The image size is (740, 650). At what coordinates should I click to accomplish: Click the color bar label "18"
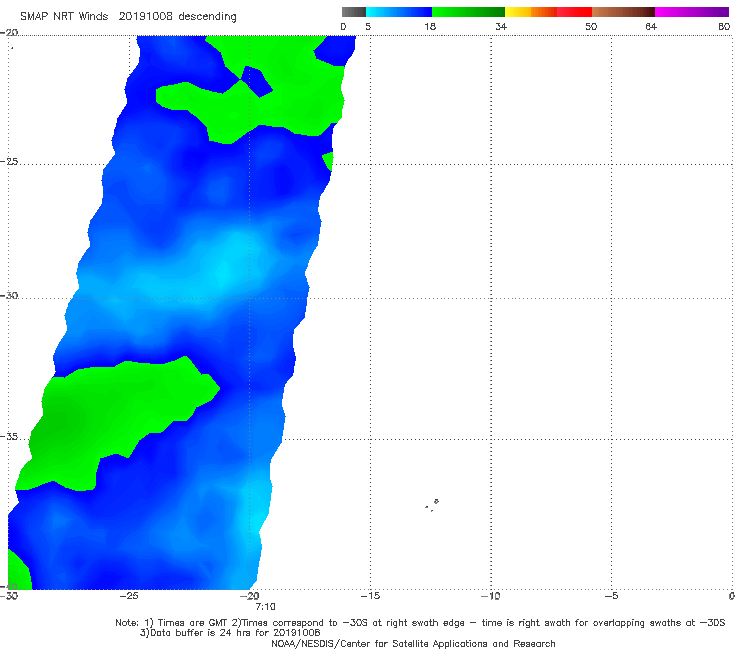pos(430,27)
